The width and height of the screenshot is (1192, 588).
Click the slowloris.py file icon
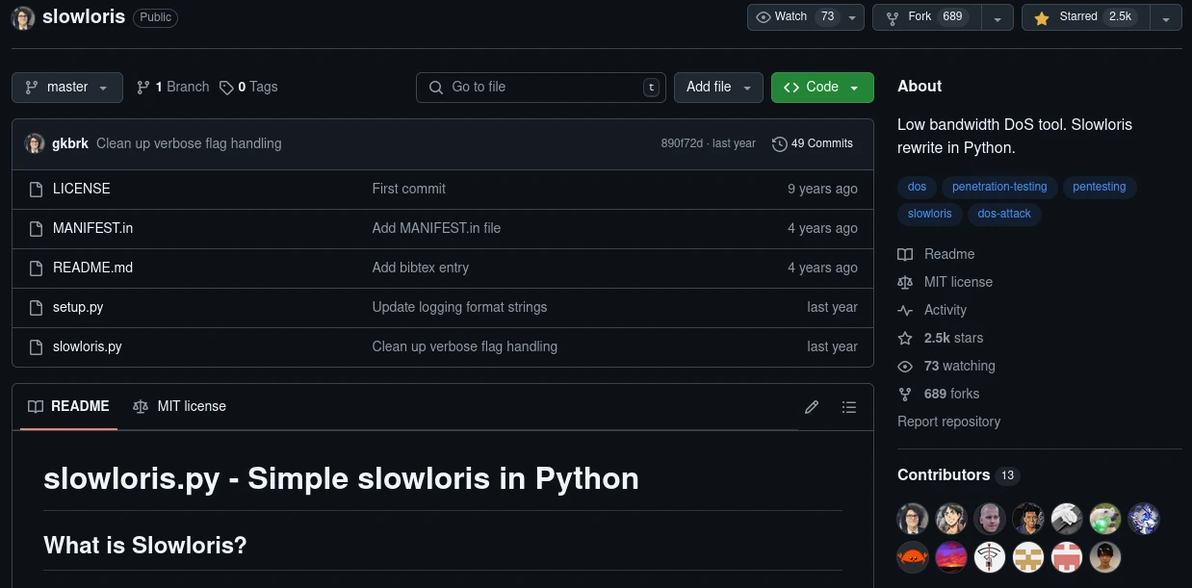point(36,347)
